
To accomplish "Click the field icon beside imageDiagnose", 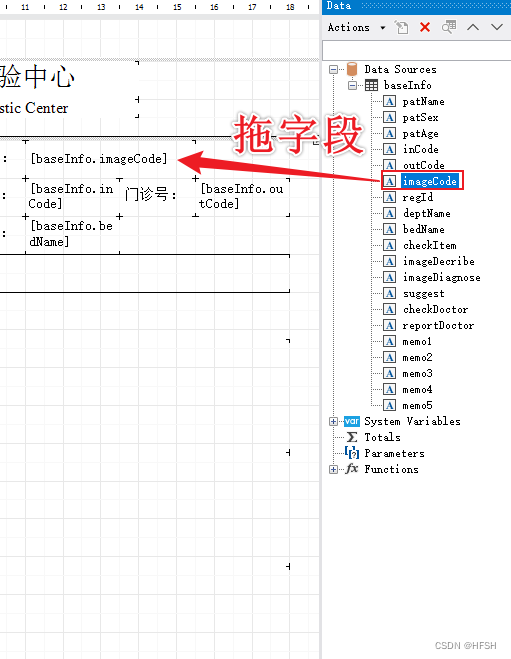I will 390,277.
